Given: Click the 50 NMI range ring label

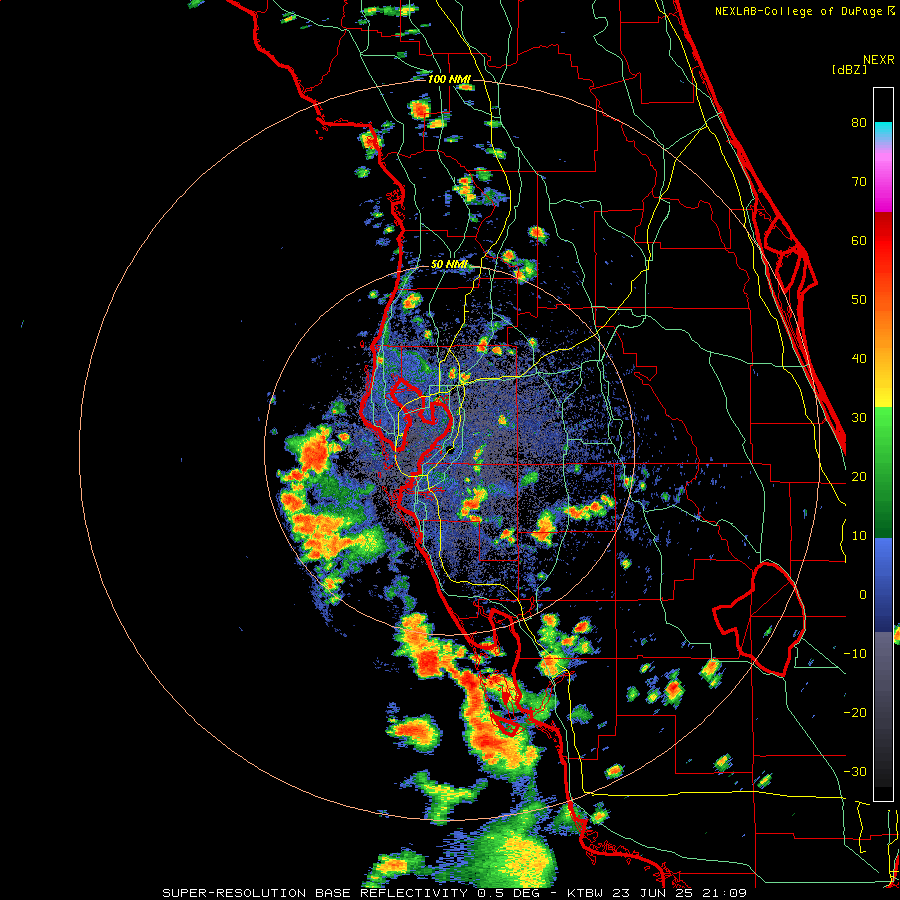Looking at the screenshot, I should [449, 264].
